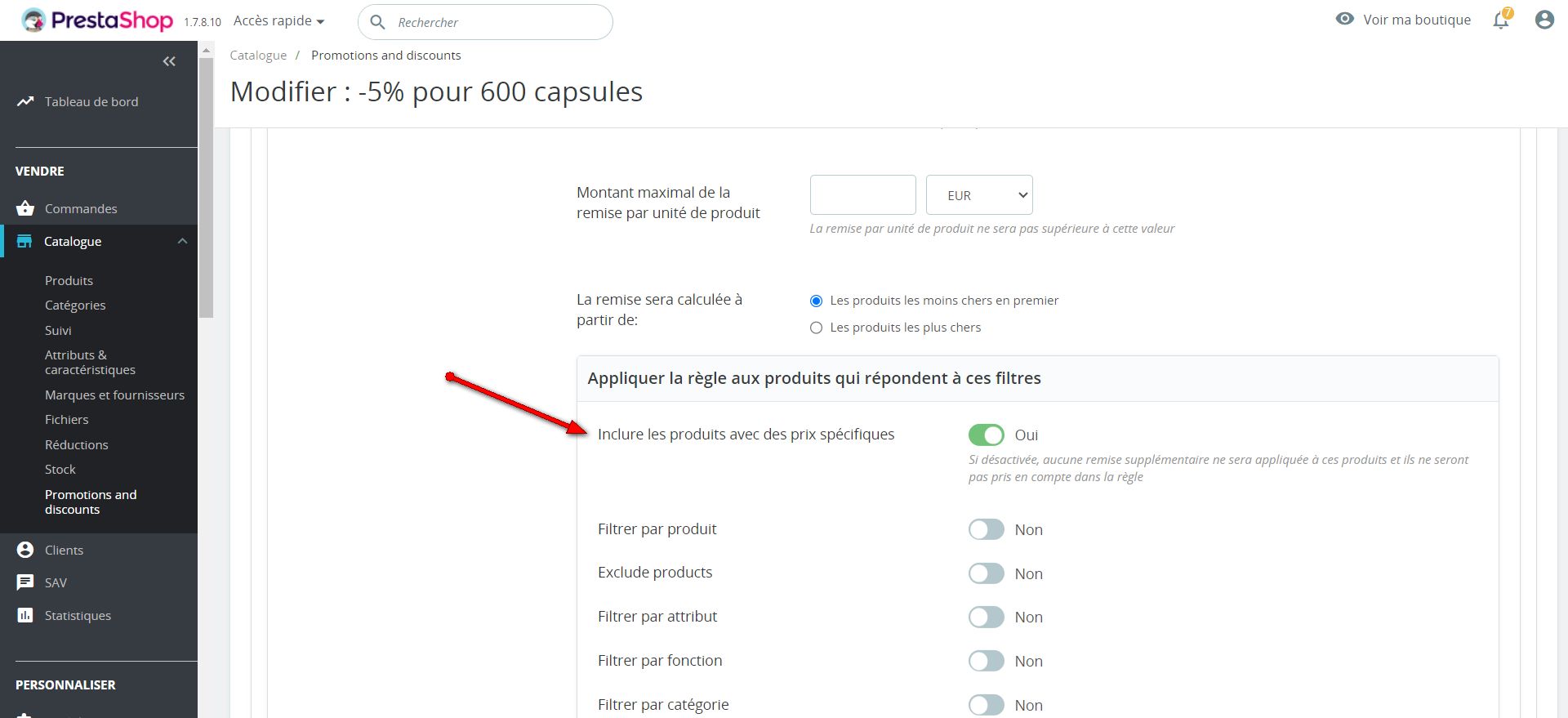Open the EUR currency dropdown

pos(979,195)
